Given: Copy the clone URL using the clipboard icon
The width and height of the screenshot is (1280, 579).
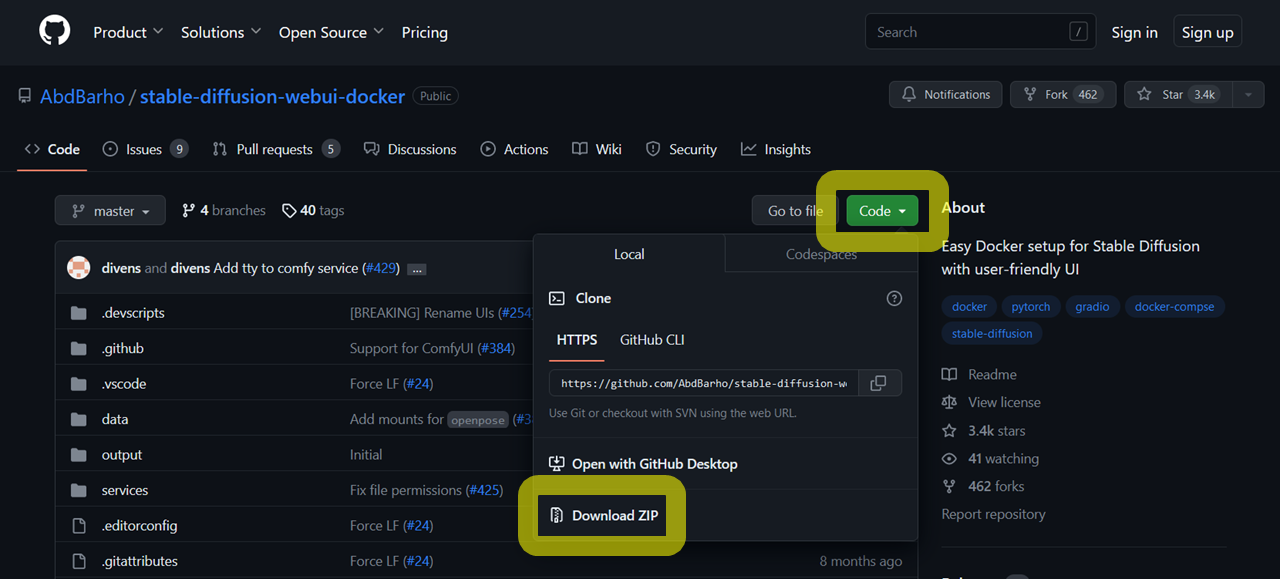Looking at the screenshot, I should [879, 382].
